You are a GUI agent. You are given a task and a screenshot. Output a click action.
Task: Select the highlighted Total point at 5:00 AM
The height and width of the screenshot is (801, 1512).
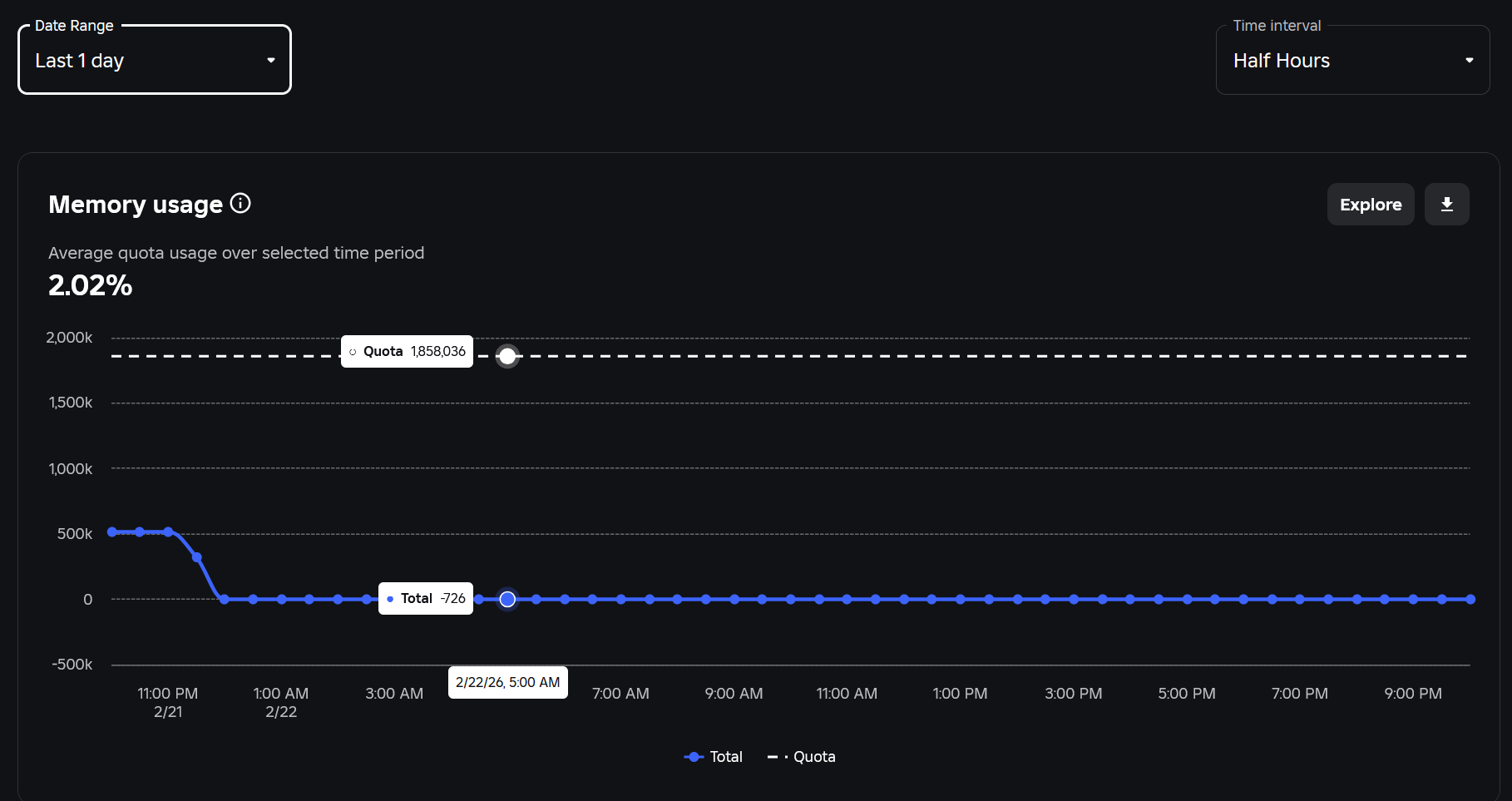coord(507,599)
